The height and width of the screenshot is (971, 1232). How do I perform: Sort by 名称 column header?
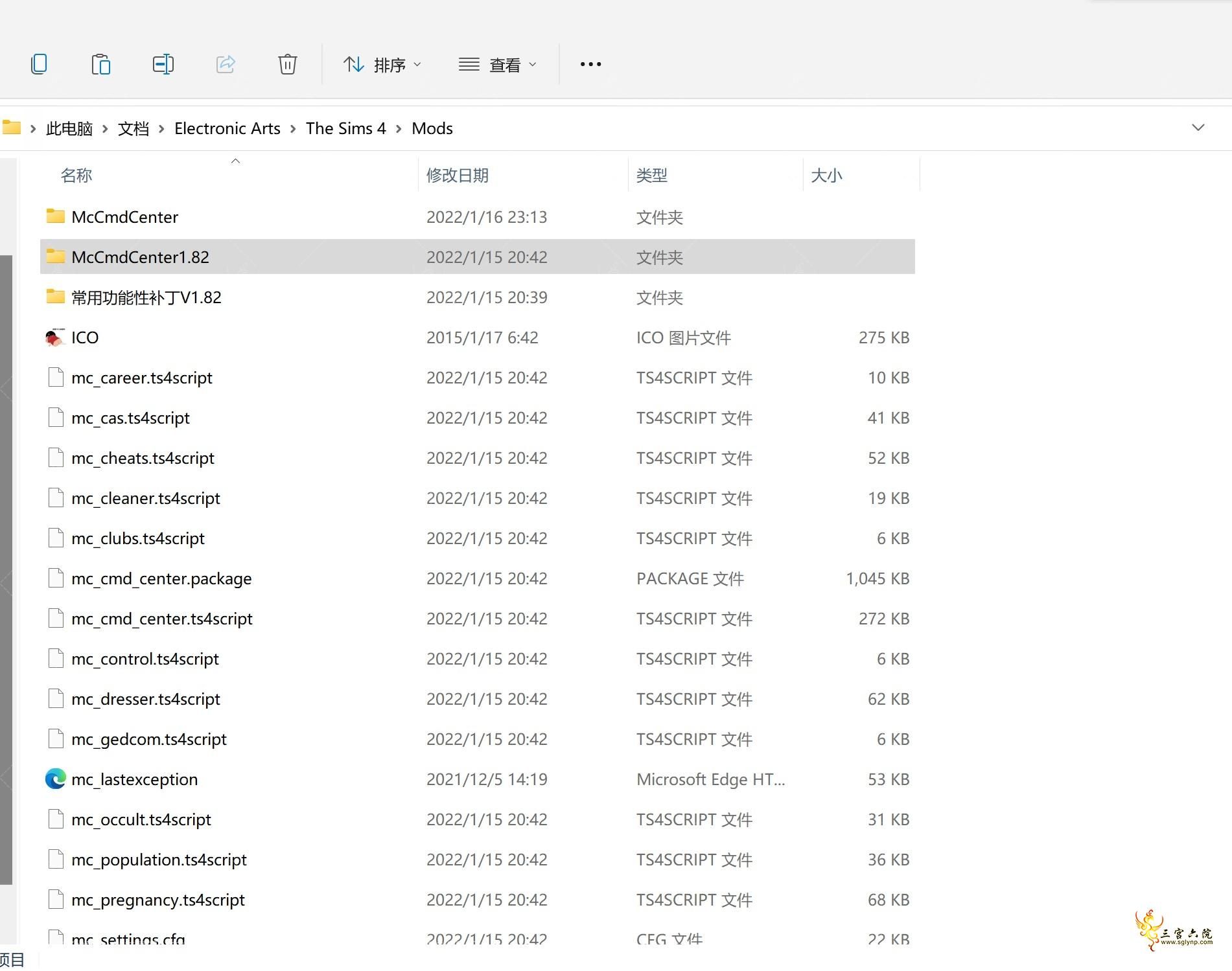click(x=76, y=176)
